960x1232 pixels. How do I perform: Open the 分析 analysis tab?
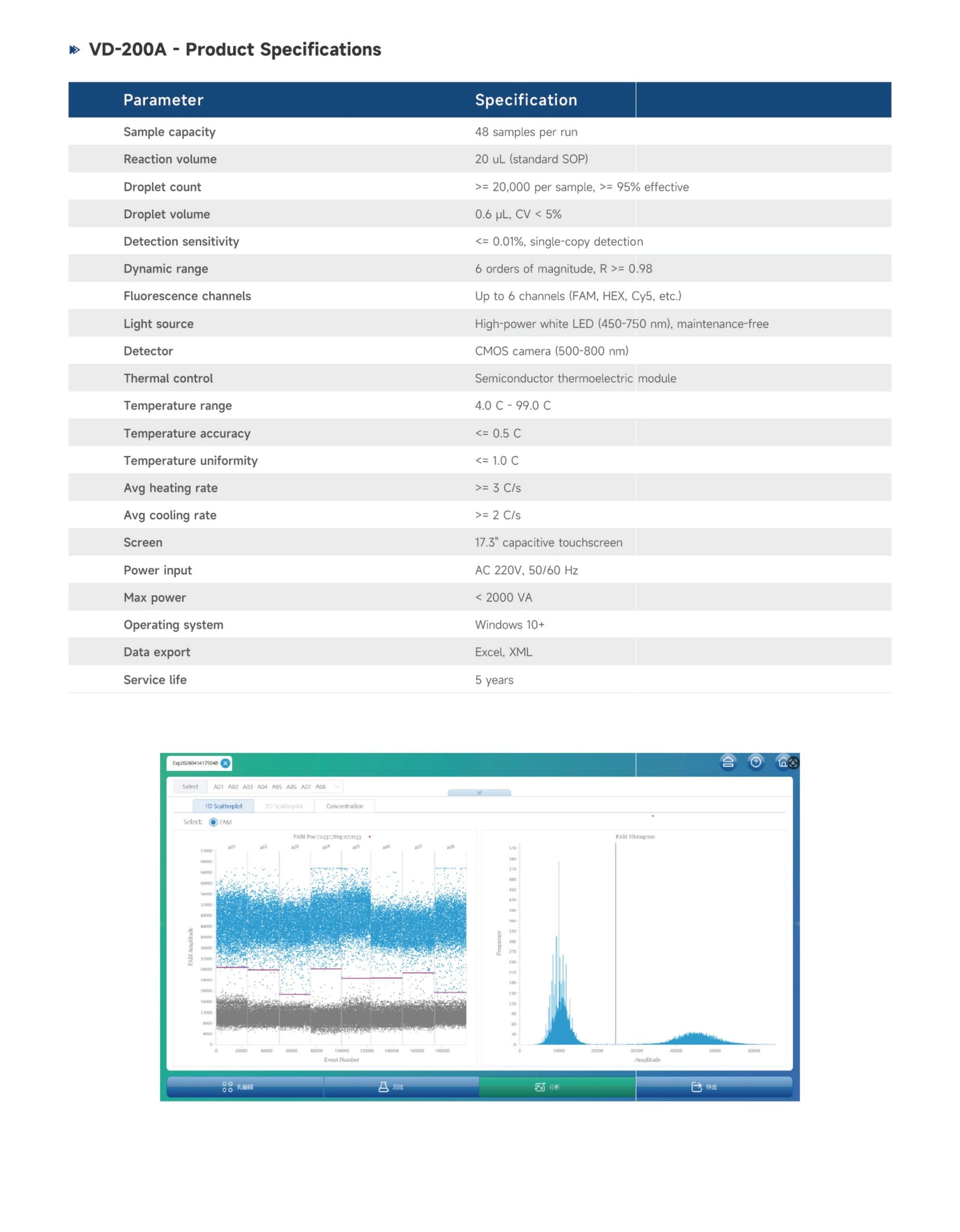pyautogui.click(x=557, y=1087)
